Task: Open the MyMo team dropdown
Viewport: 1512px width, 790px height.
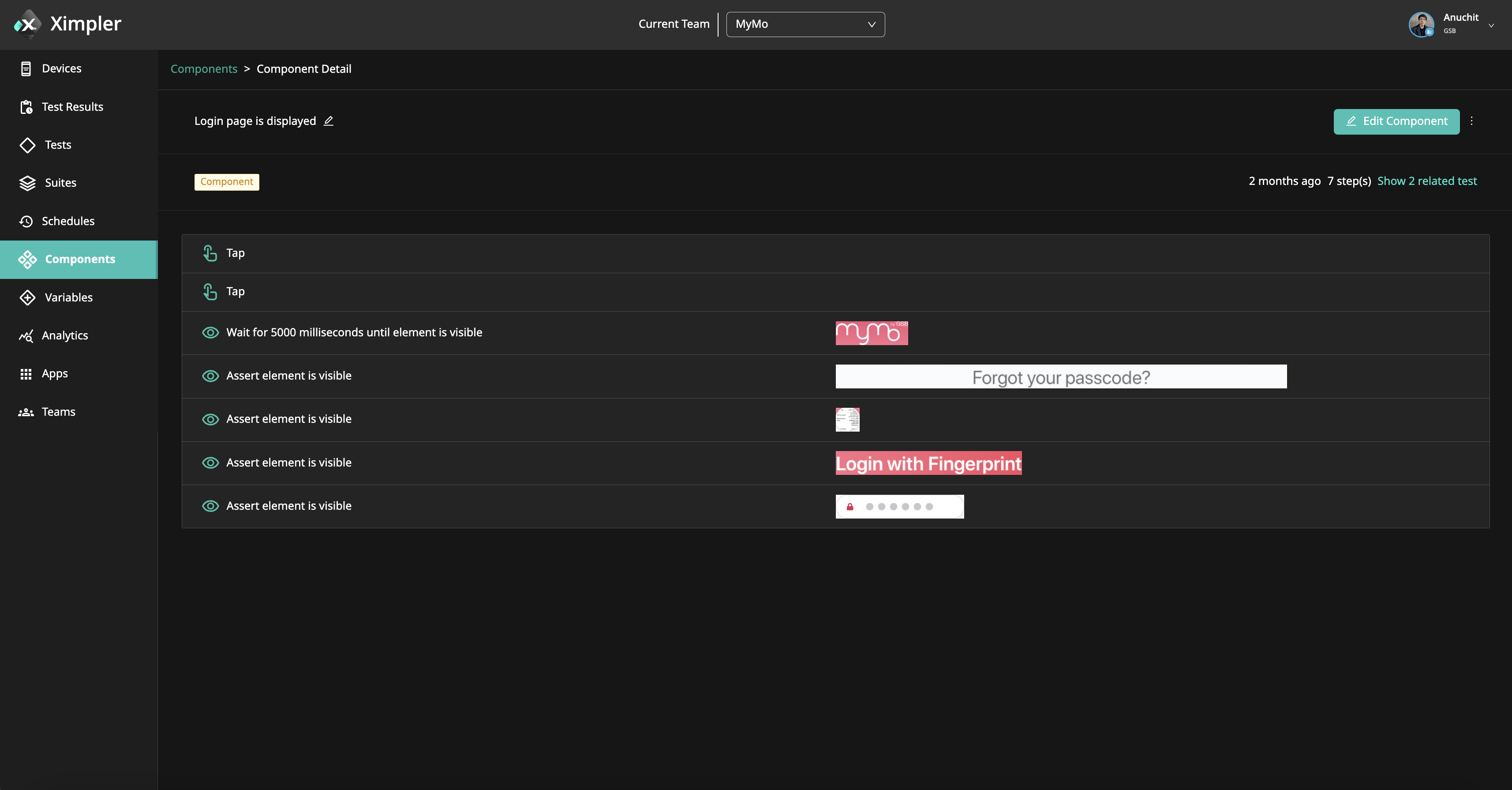Action: point(805,24)
